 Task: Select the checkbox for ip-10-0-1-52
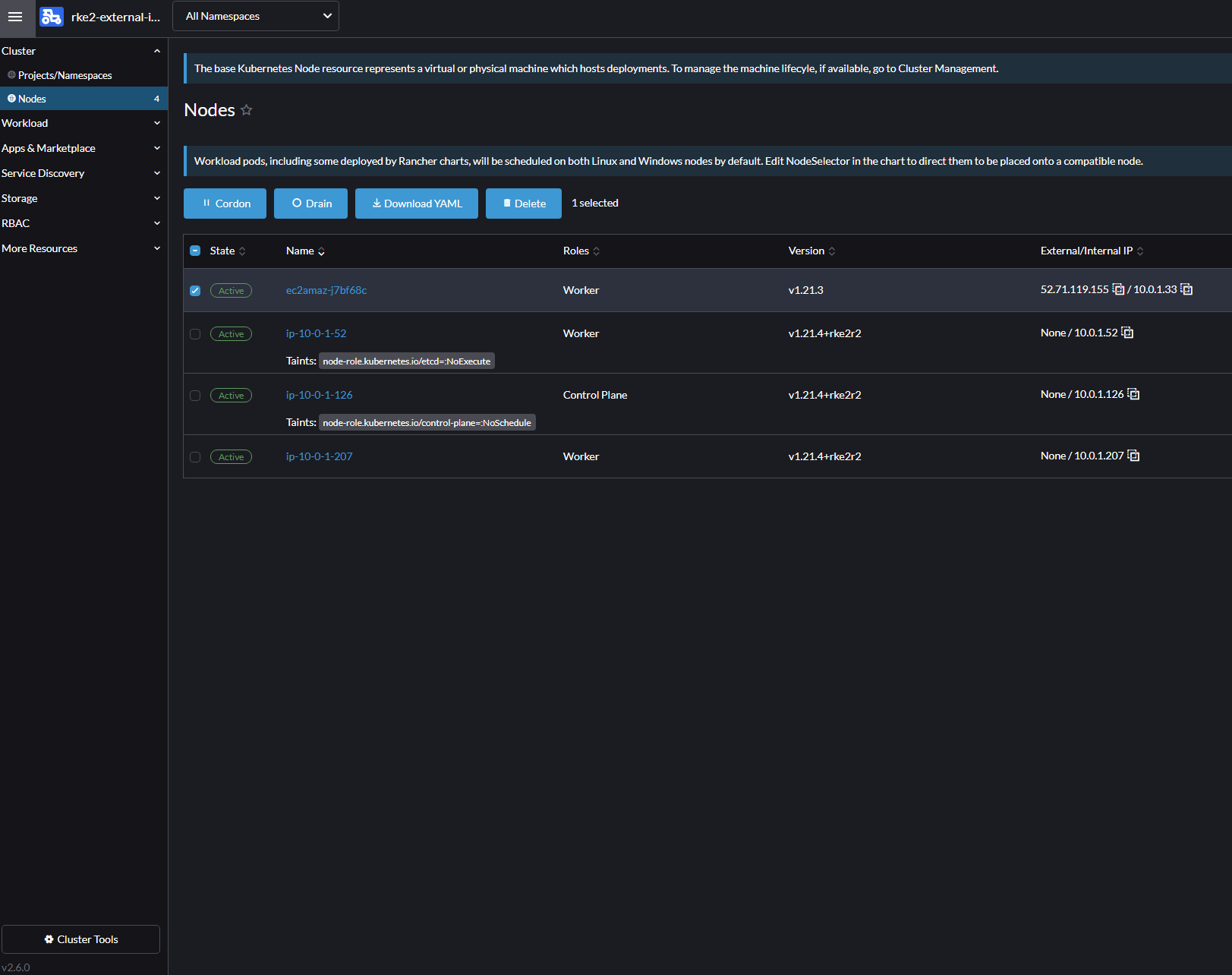tap(195, 333)
